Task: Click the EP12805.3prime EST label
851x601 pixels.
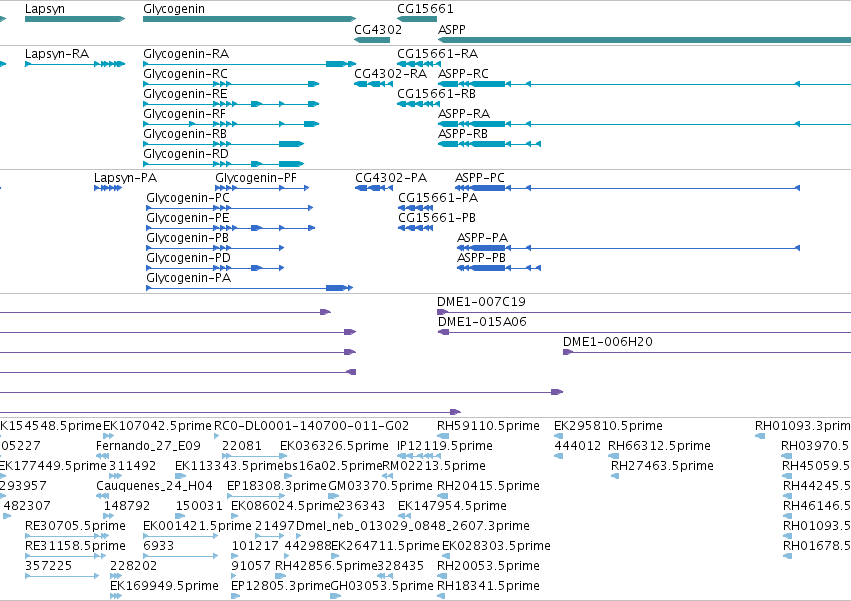Action: [280, 587]
